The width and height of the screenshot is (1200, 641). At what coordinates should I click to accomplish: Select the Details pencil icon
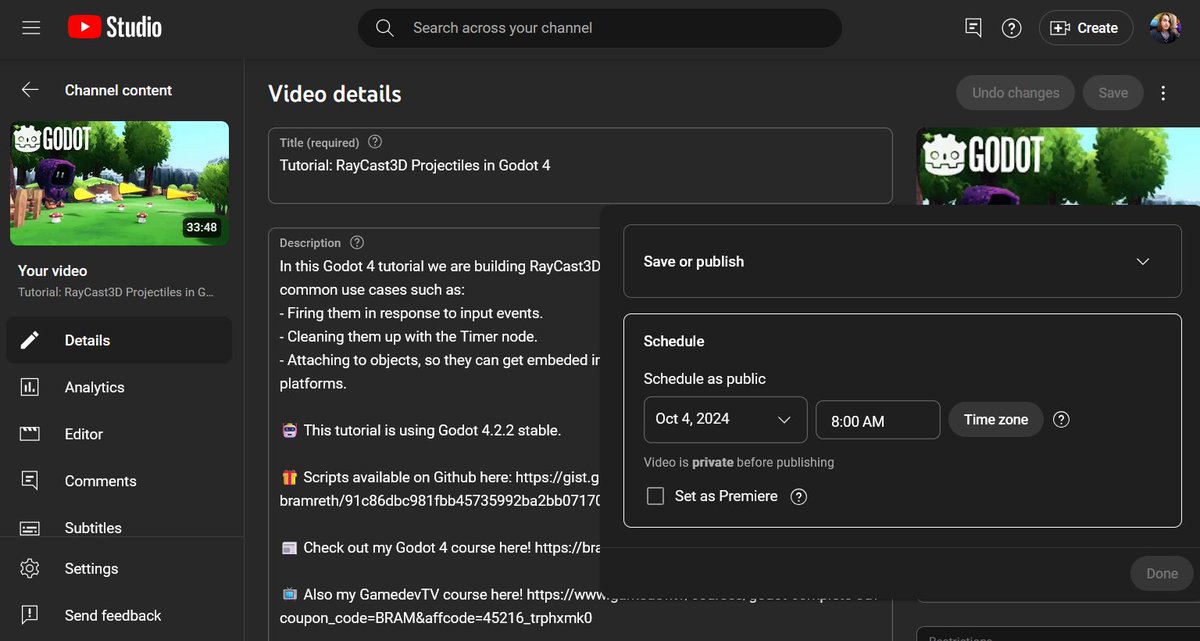pyautogui.click(x=30, y=340)
